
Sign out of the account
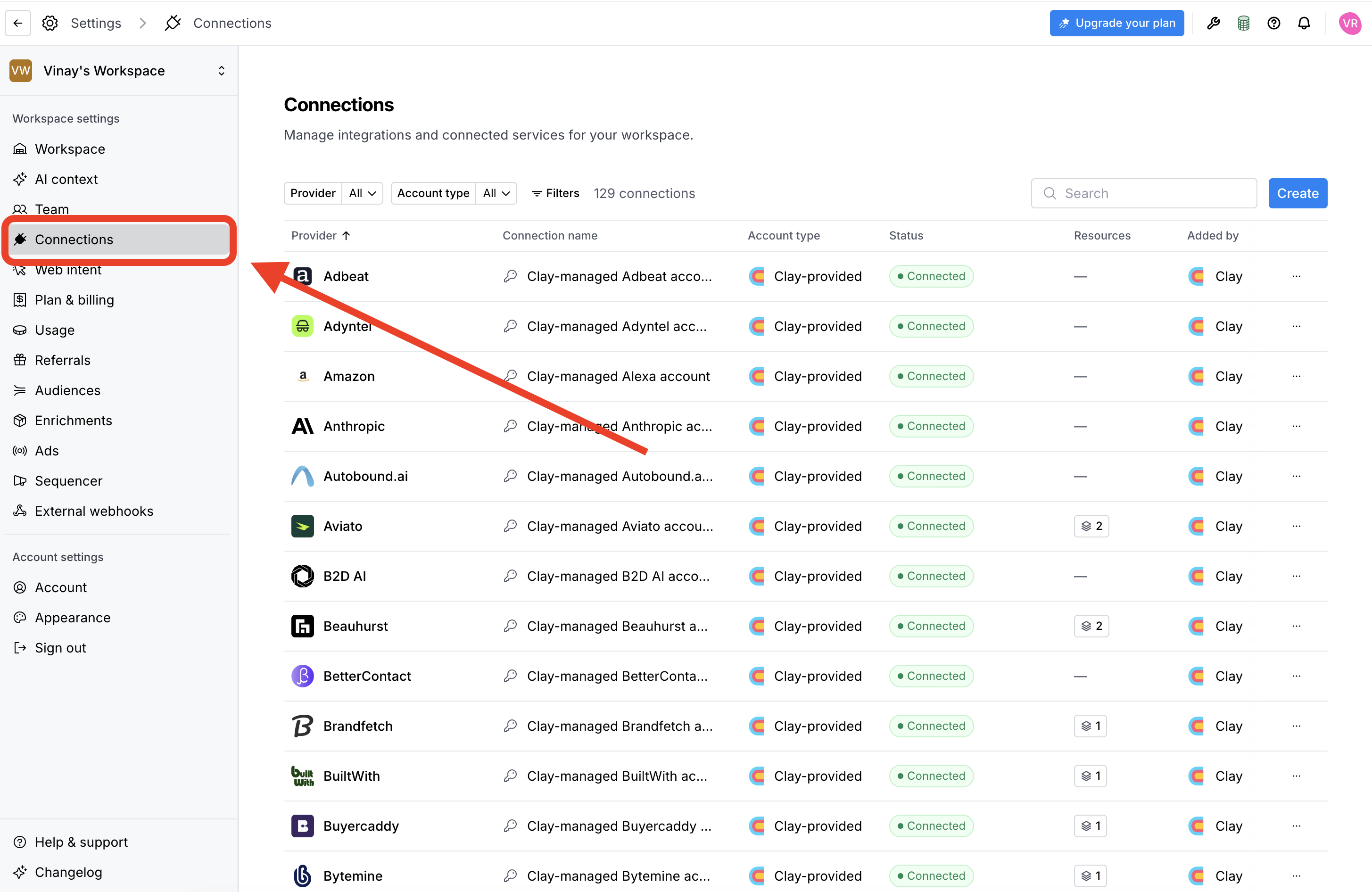click(x=119, y=647)
